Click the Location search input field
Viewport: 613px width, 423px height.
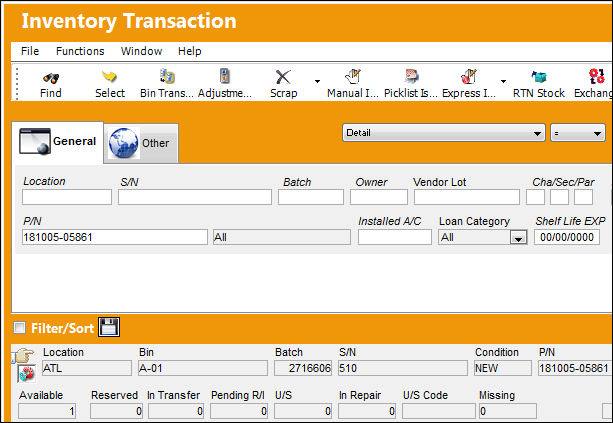tap(67, 197)
